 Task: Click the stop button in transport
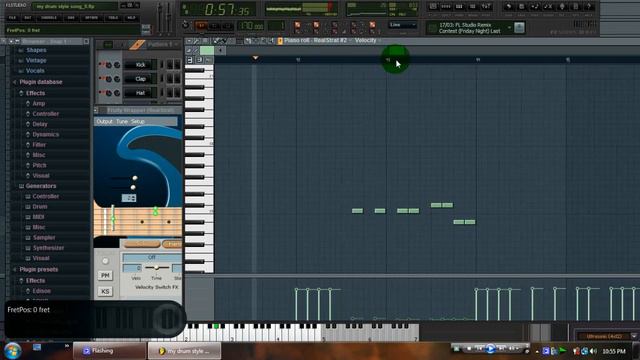click(x=215, y=26)
